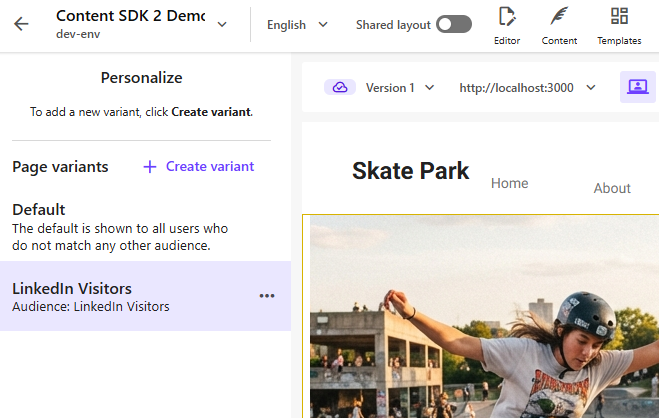
Task: Expand the Content SDK 2 Demo site dropdown
Action: [222, 24]
